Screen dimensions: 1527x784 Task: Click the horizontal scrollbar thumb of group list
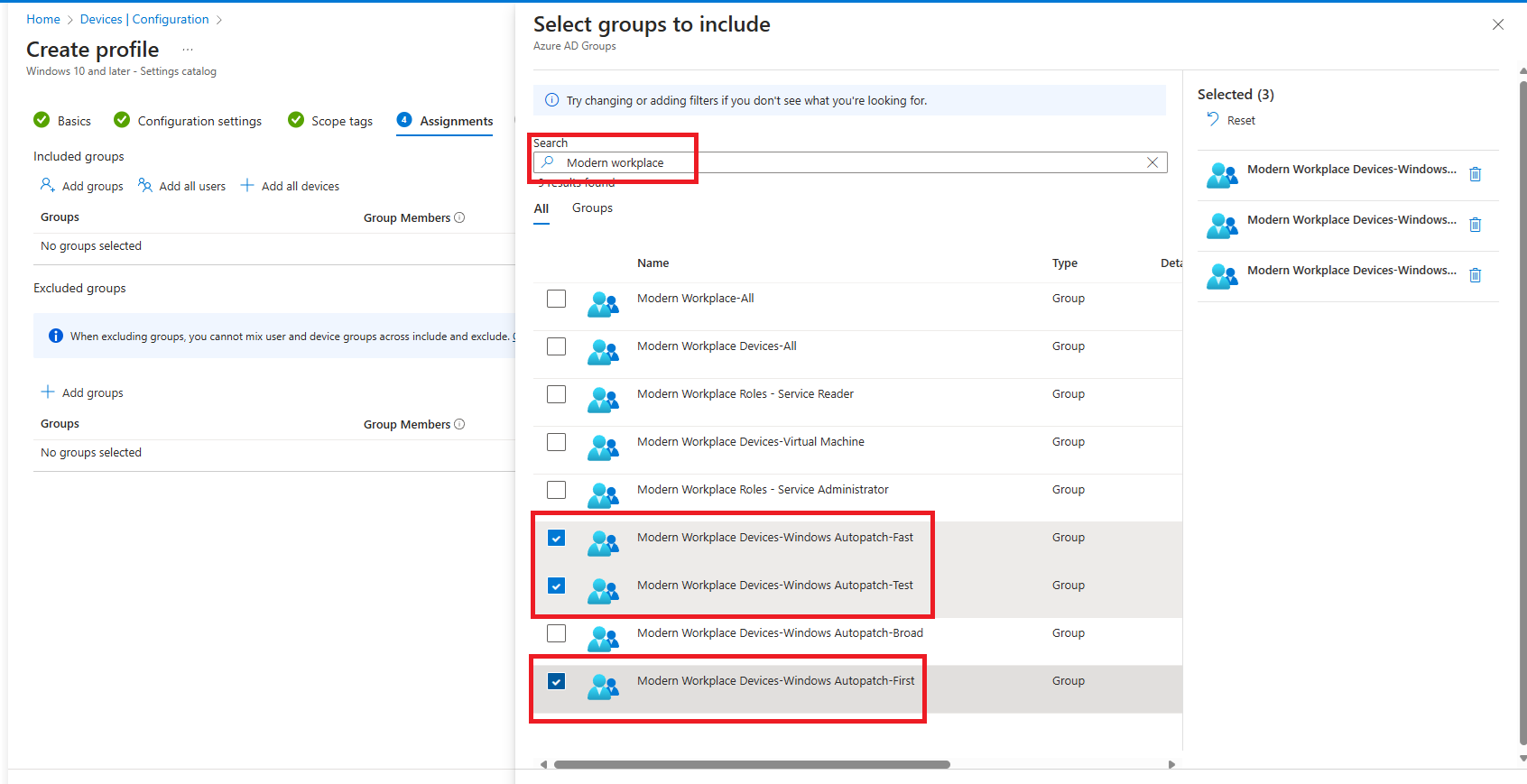tap(752, 764)
